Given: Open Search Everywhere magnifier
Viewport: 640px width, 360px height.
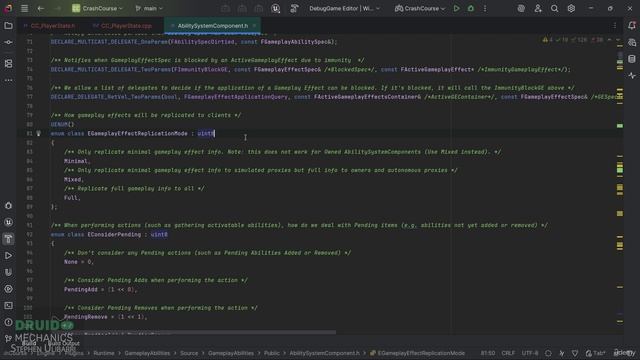Looking at the screenshot, I should (x=554, y=8).
